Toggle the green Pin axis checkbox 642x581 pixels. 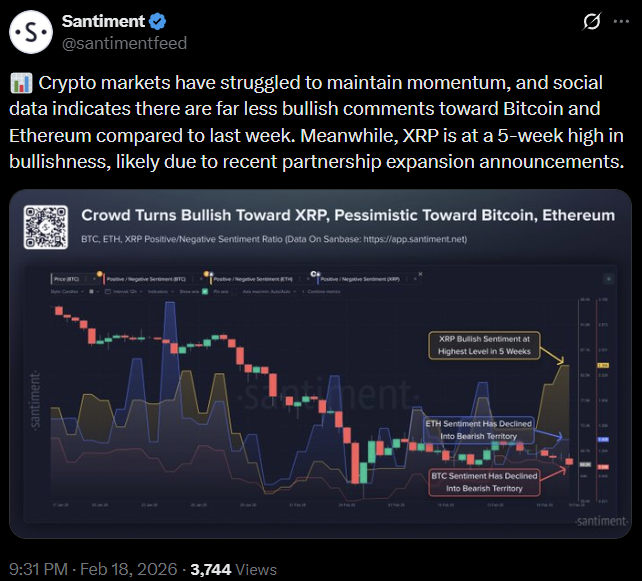pyautogui.click(x=205, y=292)
